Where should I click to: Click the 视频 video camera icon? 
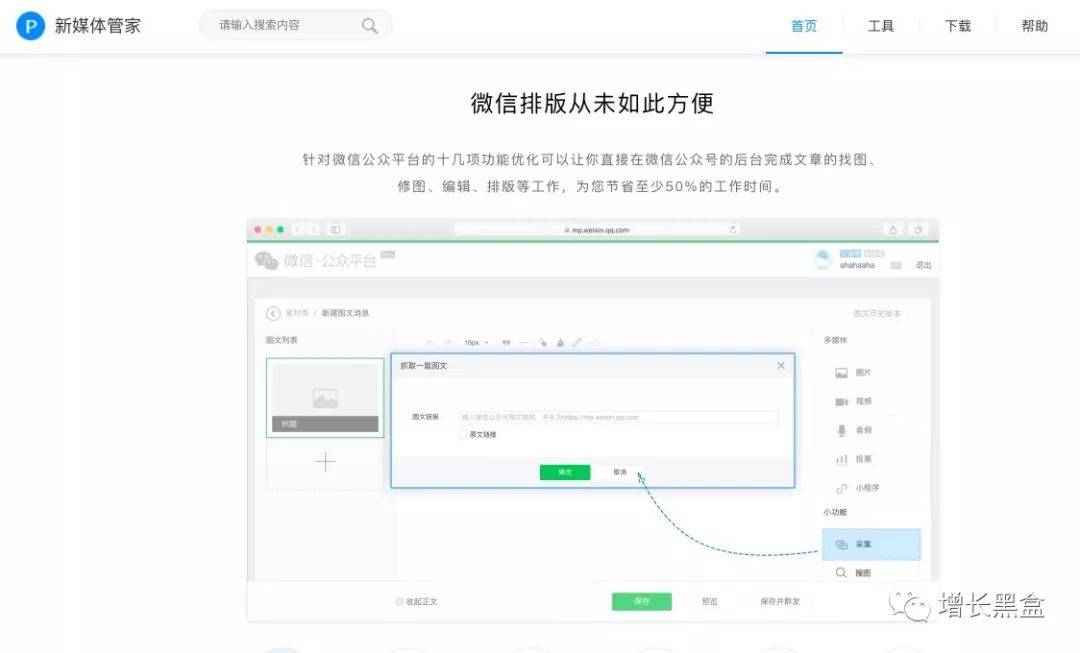pos(841,402)
